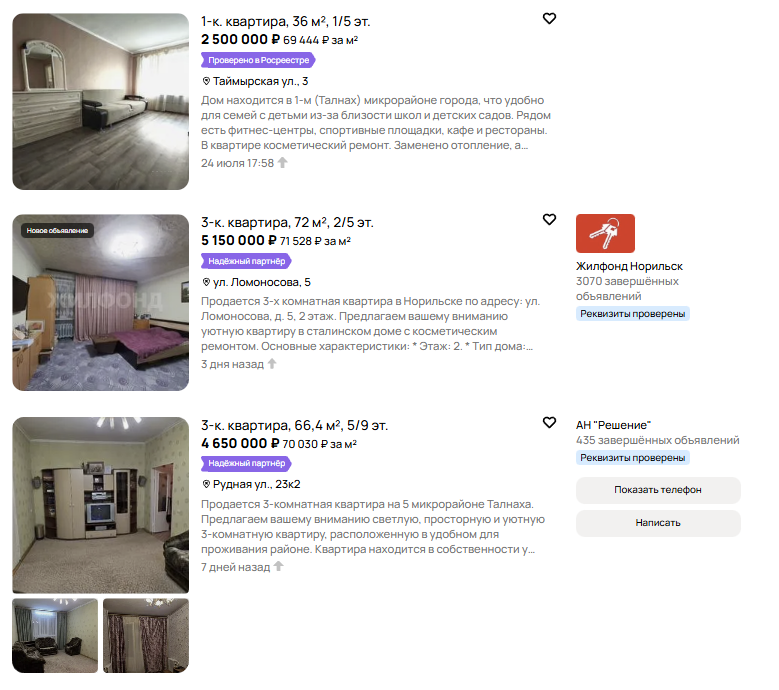Click the up arrow next to 24 июля 17:58
The width and height of the screenshot is (779, 690).
pos(282,162)
